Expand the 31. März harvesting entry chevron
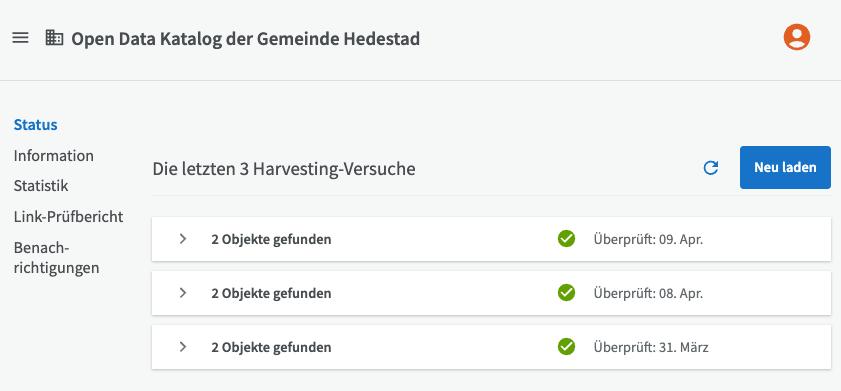The height and width of the screenshot is (391, 841). click(183, 347)
